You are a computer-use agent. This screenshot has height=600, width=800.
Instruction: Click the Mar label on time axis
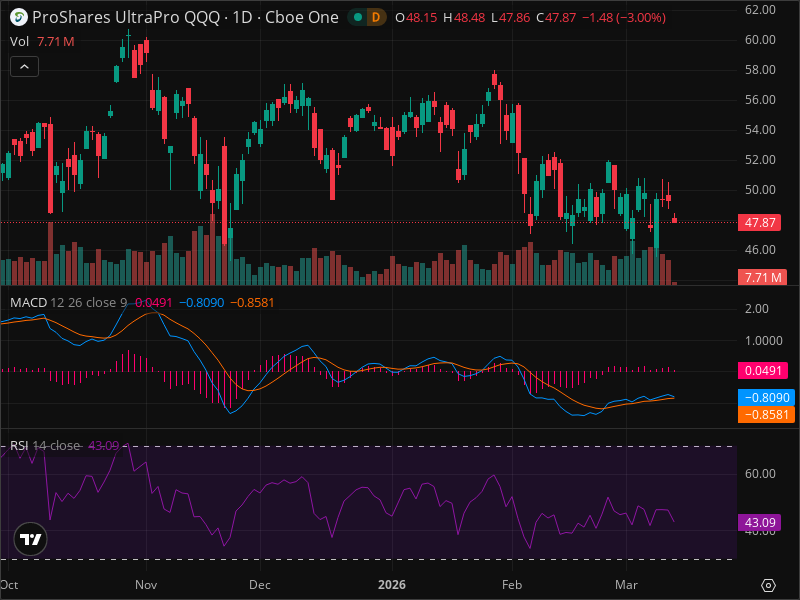(626, 585)
